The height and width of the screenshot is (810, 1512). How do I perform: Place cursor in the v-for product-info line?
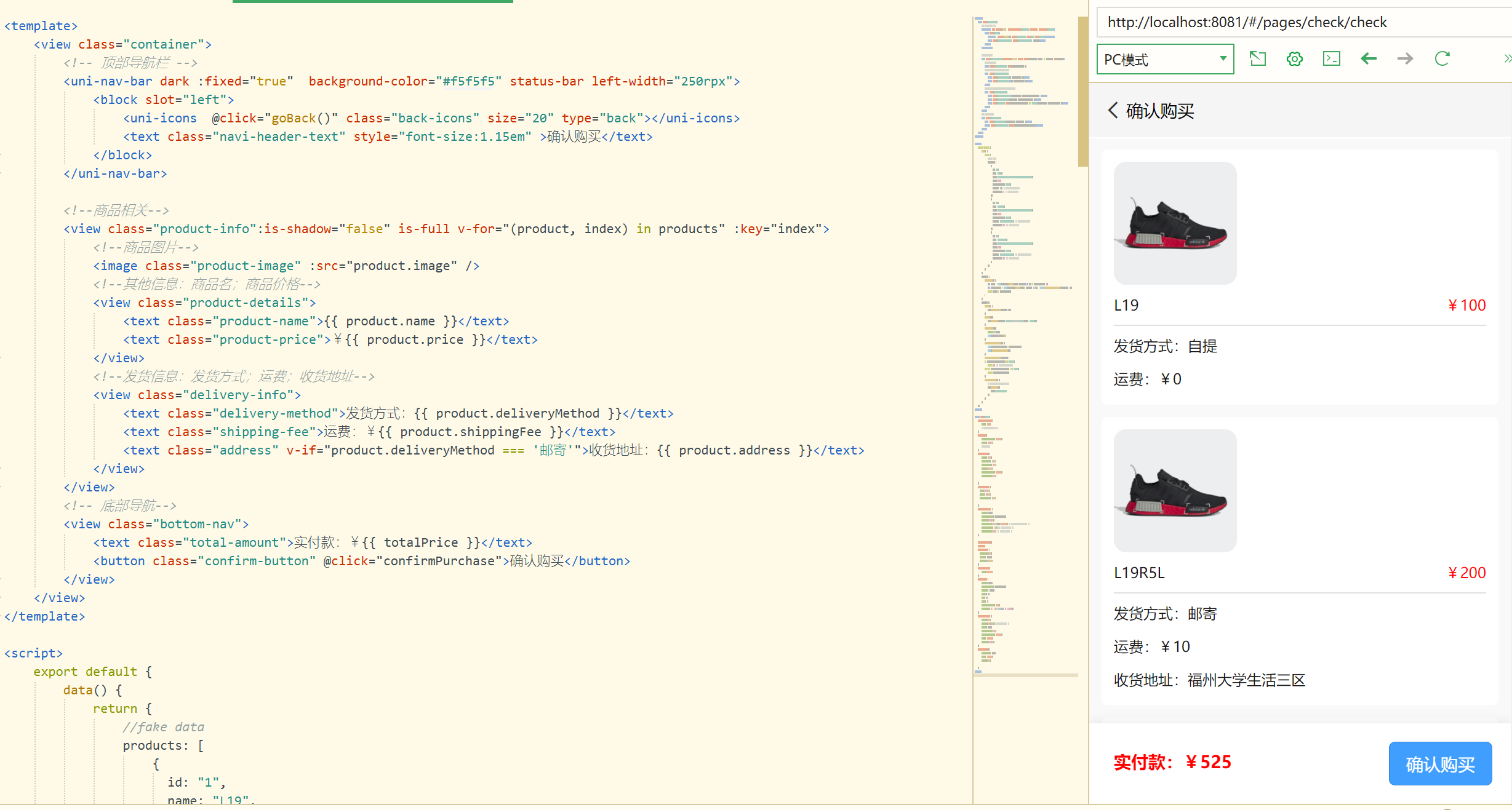point(446,229)
